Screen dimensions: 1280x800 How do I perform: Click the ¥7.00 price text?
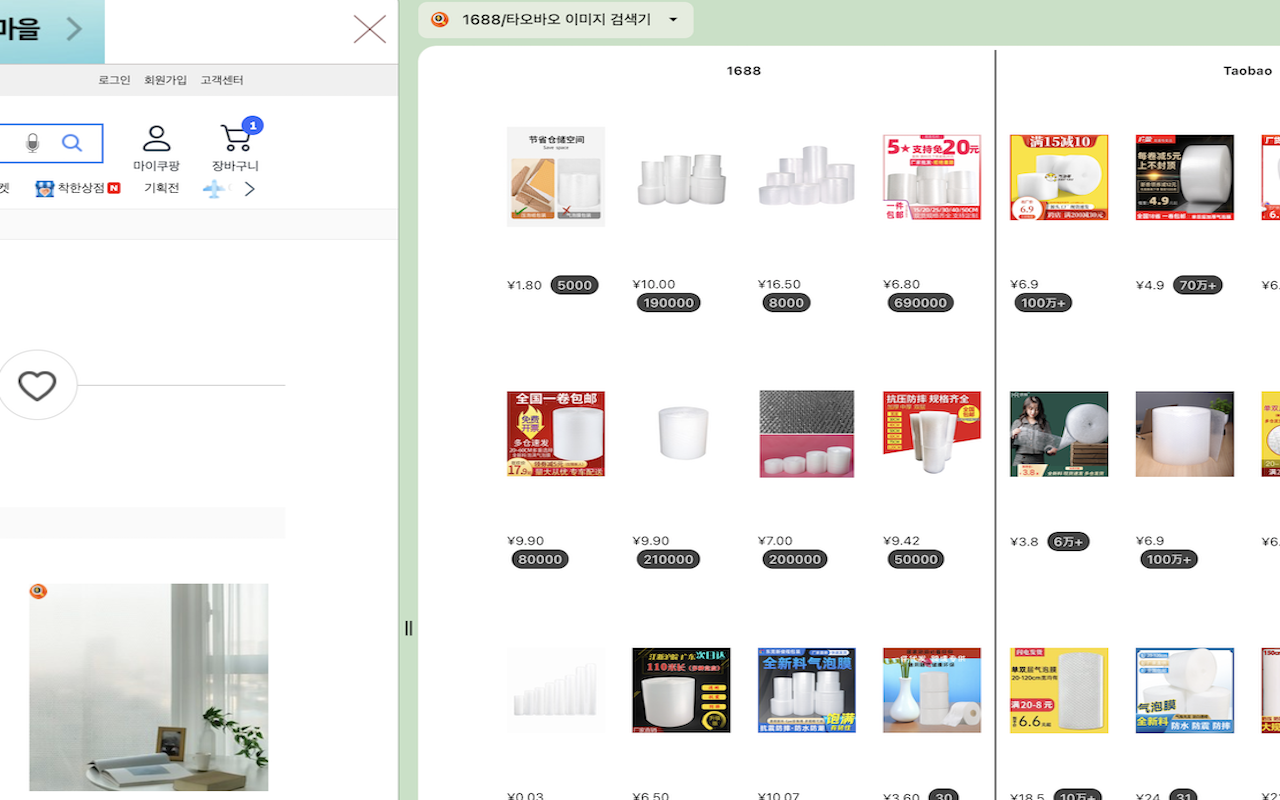click(776, 541)
